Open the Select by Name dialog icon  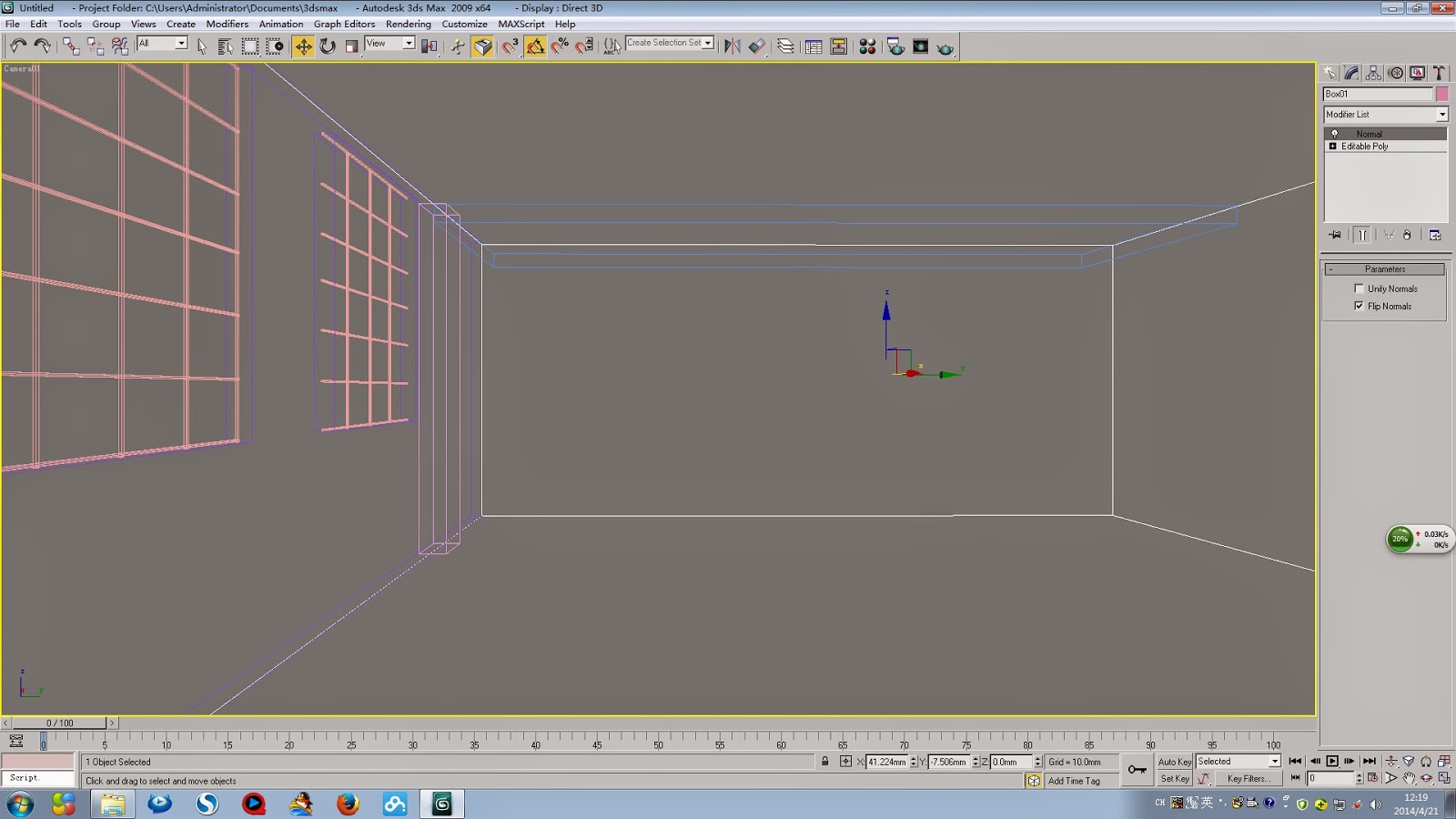point(225,46)
